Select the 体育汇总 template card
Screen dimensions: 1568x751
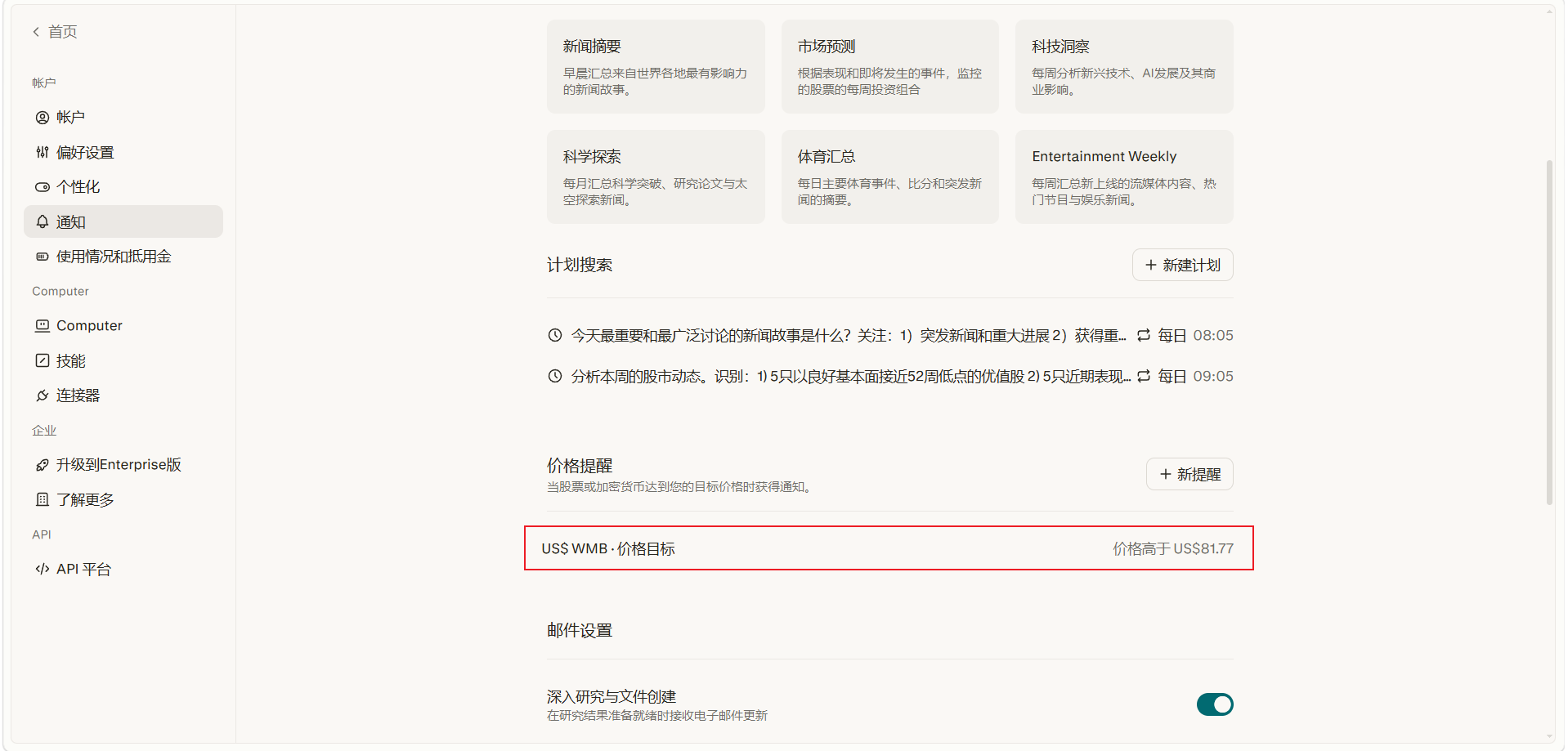(889, 177)
